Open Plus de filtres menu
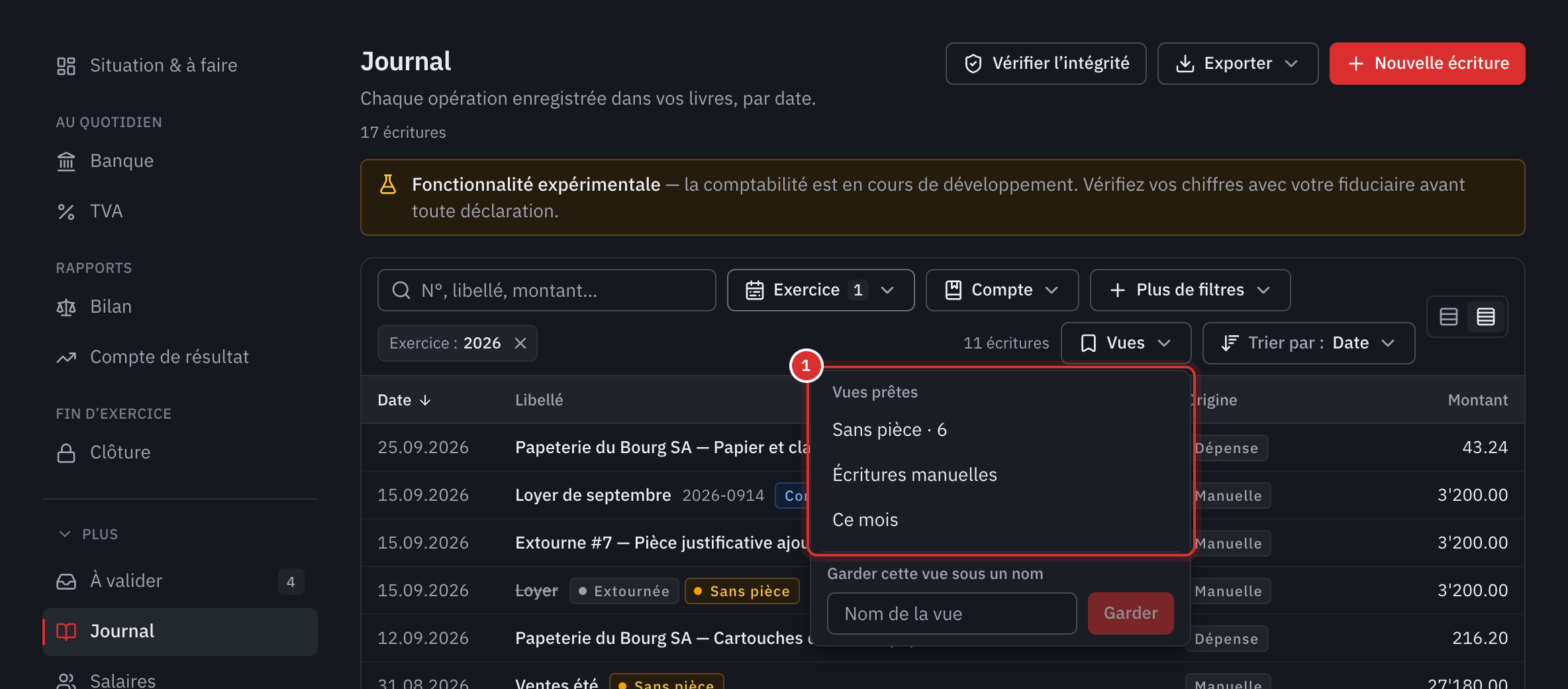 (1190, 290)
